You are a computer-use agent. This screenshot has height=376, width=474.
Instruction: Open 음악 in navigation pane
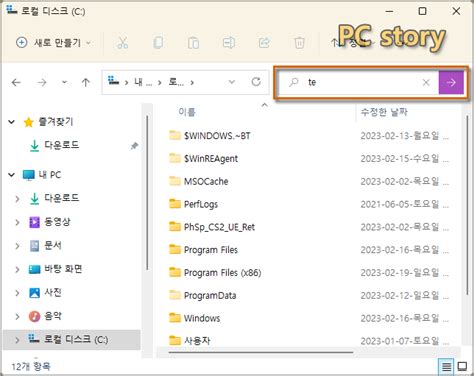tap(45, 316)
